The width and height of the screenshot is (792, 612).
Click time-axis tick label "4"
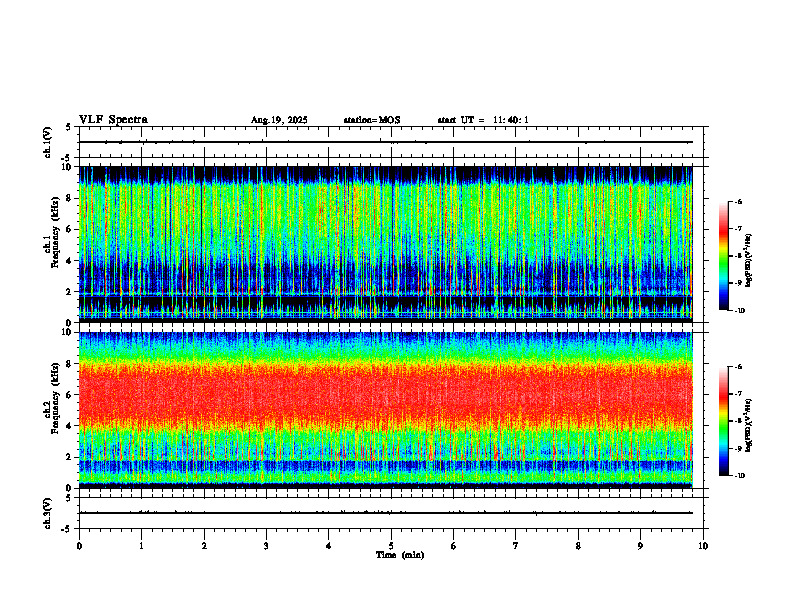pyautogui.click(x=329, y=546)
